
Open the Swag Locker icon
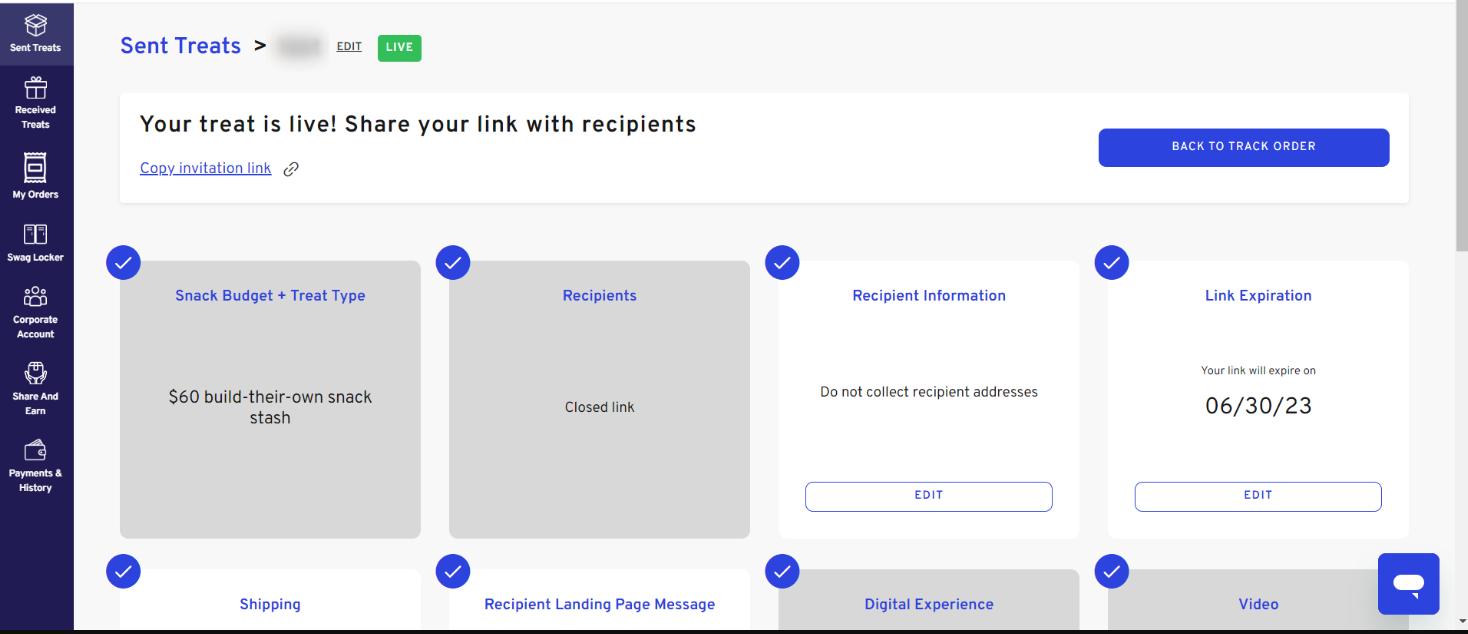(x=36, y=235)
